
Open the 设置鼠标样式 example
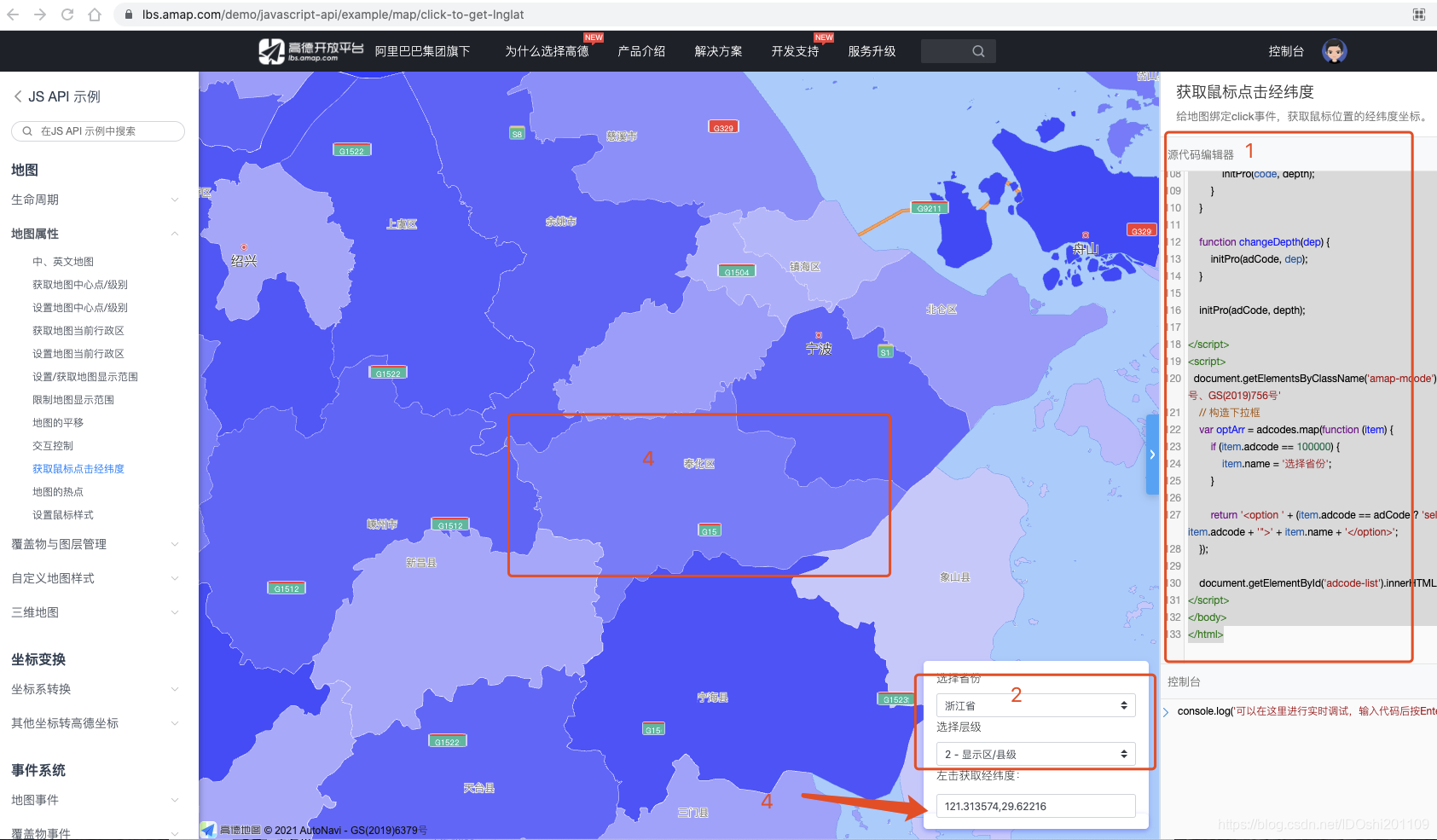tap(63, 515)
